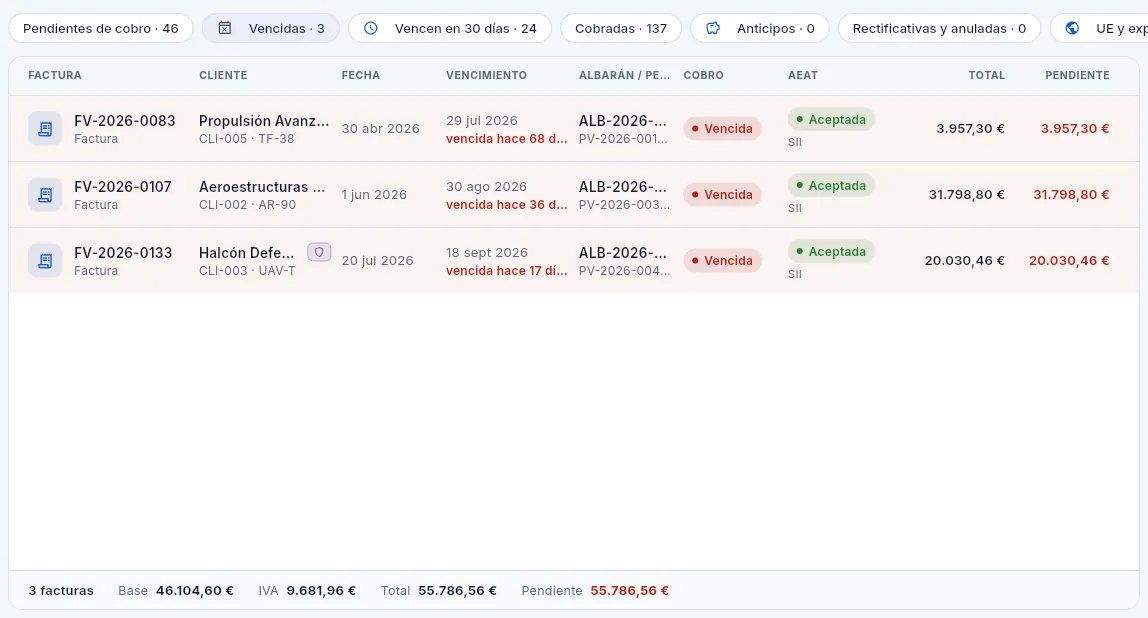Sort by the TOTAL column header
This screenshot has width=1148, height=618.
[x=986, y=75]
